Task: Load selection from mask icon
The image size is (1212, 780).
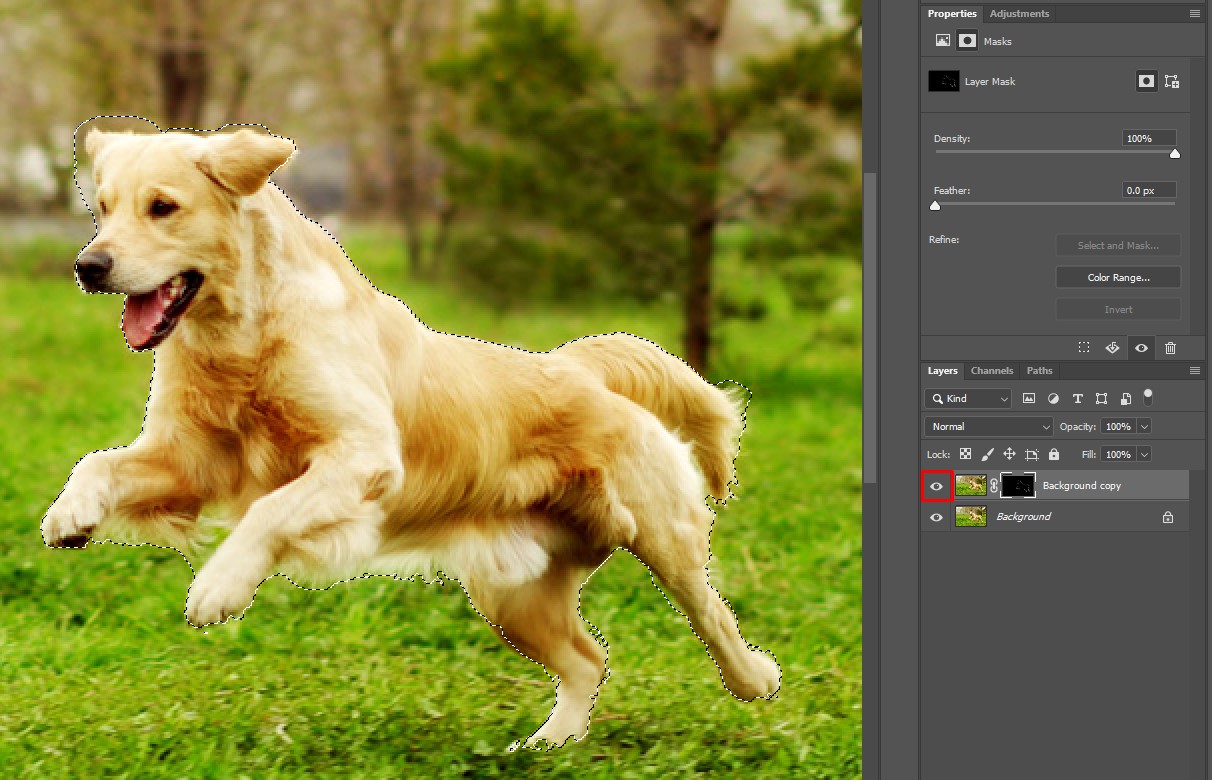Action: pos(1084,348)
